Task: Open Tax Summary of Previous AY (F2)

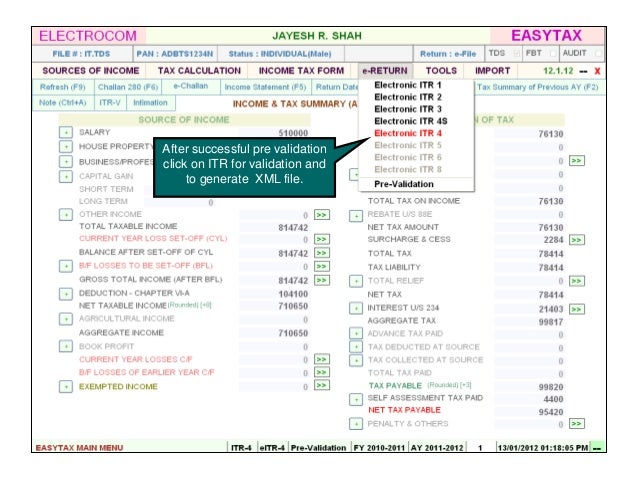Action: coord(537,87)
